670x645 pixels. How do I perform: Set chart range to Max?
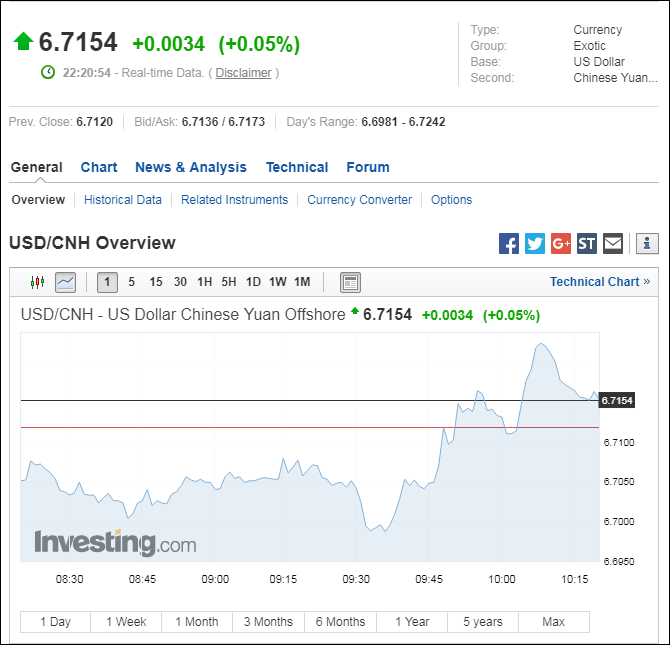tap(553, 622)
